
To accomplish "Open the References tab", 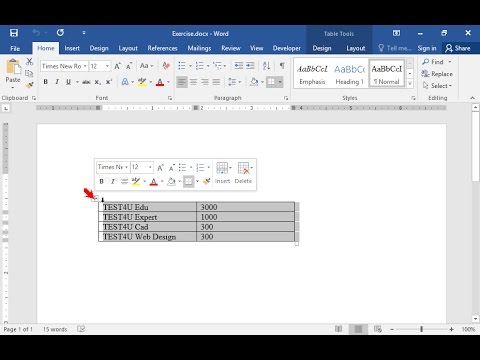I will pyautogui.click(x=162, y=48).
